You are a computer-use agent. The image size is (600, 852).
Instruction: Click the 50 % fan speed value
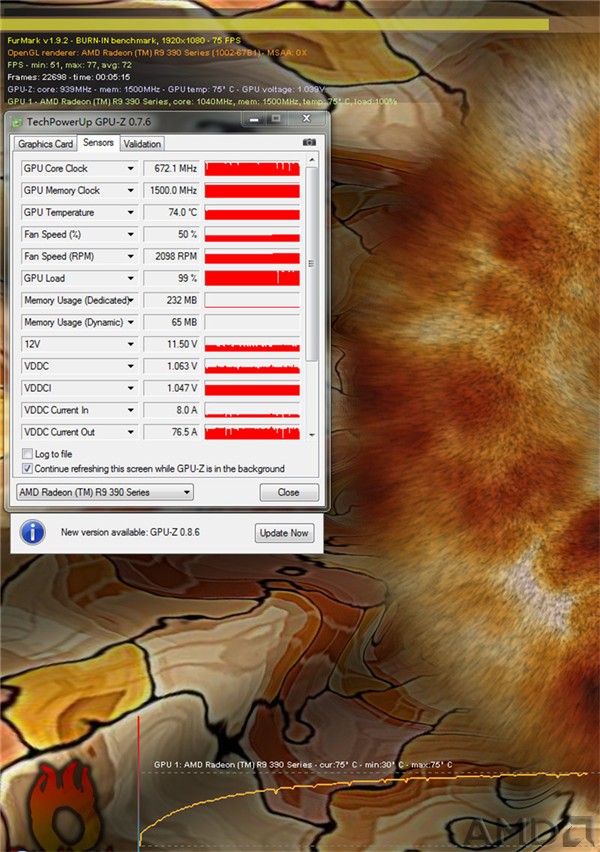(x=171, y=234)
